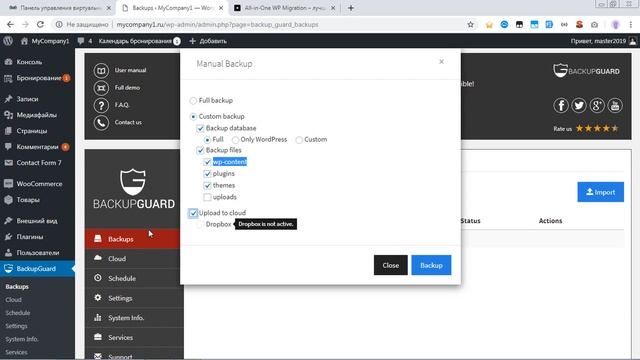This screenshot has height=360, width=640.
Task: Open Медиафайлы in WordPress sidebar
Action: (37, 115)
